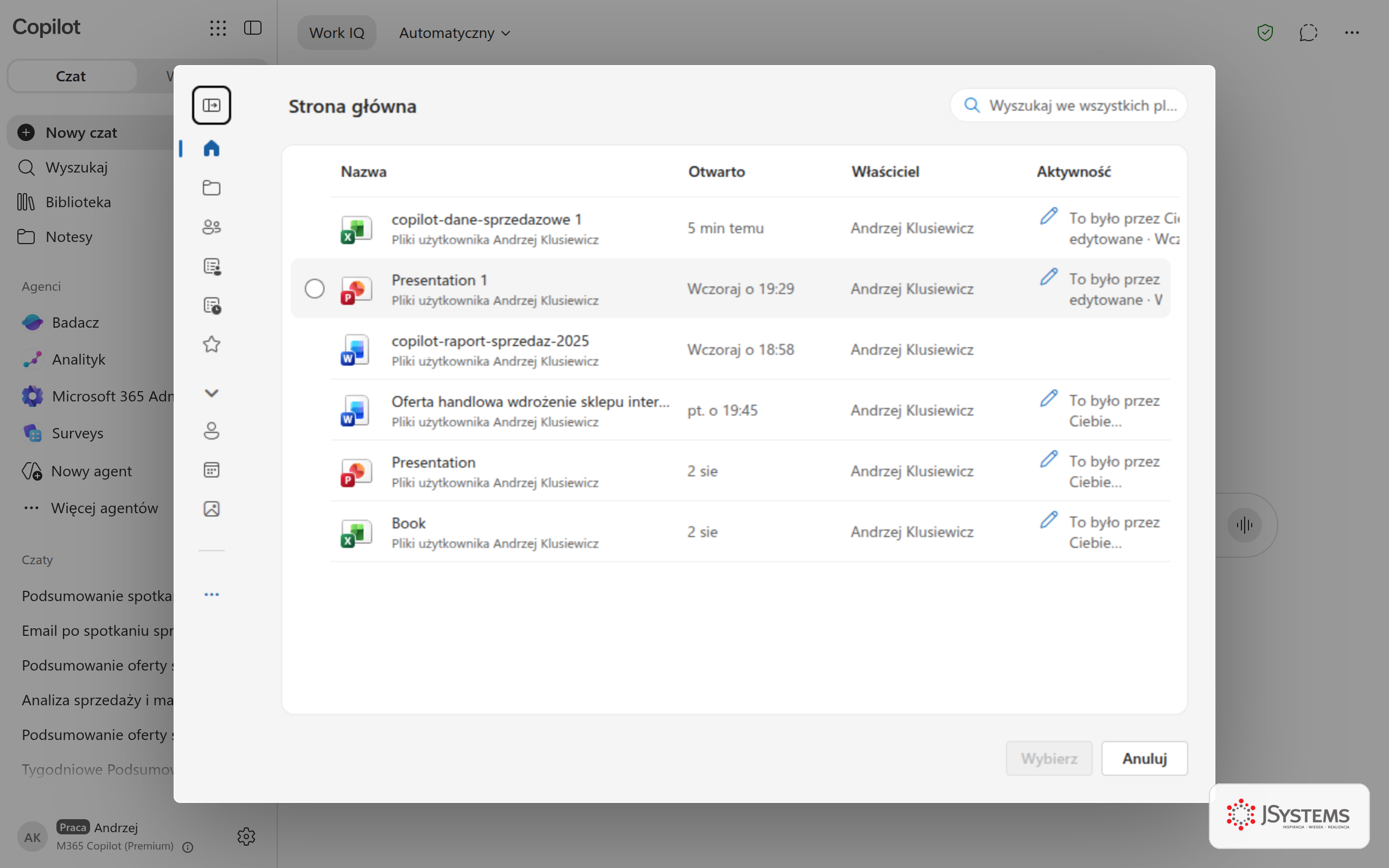Click the single person icon in picker sidebar

tap(211, 431)
